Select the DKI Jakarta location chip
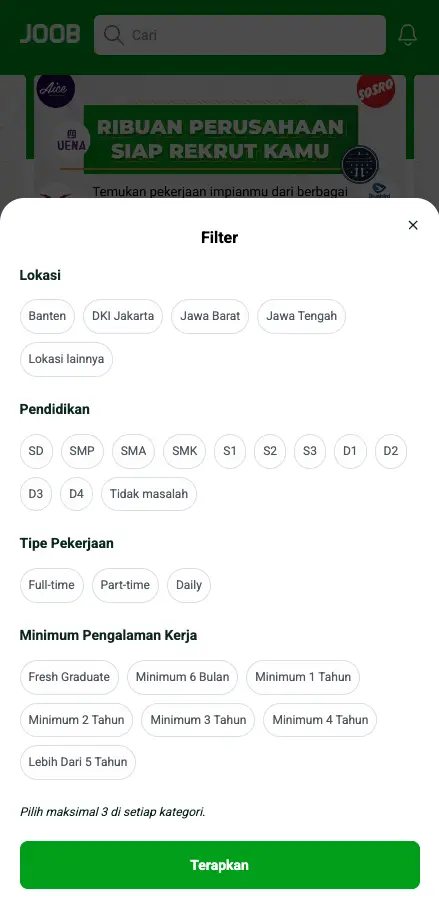 (123, 316)
